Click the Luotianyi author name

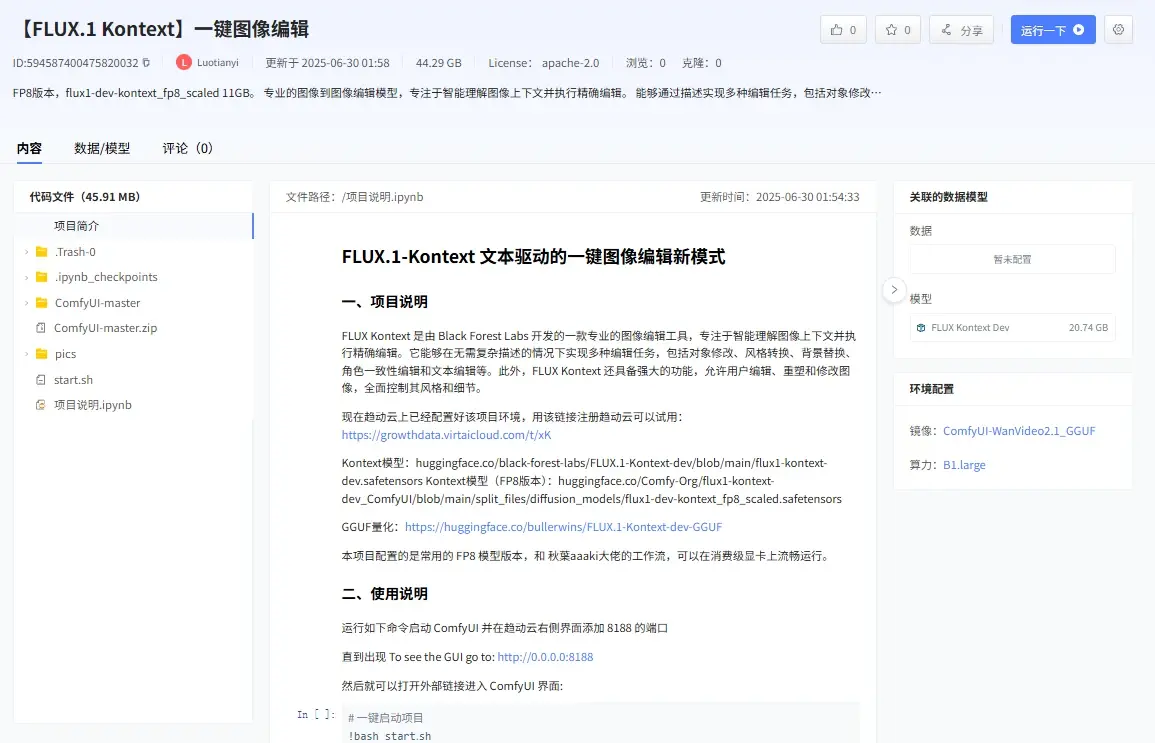pos(218,63)
